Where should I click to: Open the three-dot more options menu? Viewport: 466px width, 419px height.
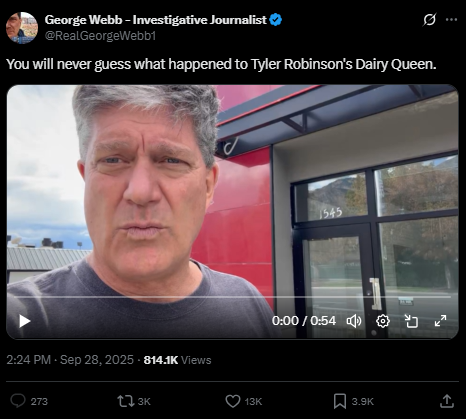click(451, 20)
